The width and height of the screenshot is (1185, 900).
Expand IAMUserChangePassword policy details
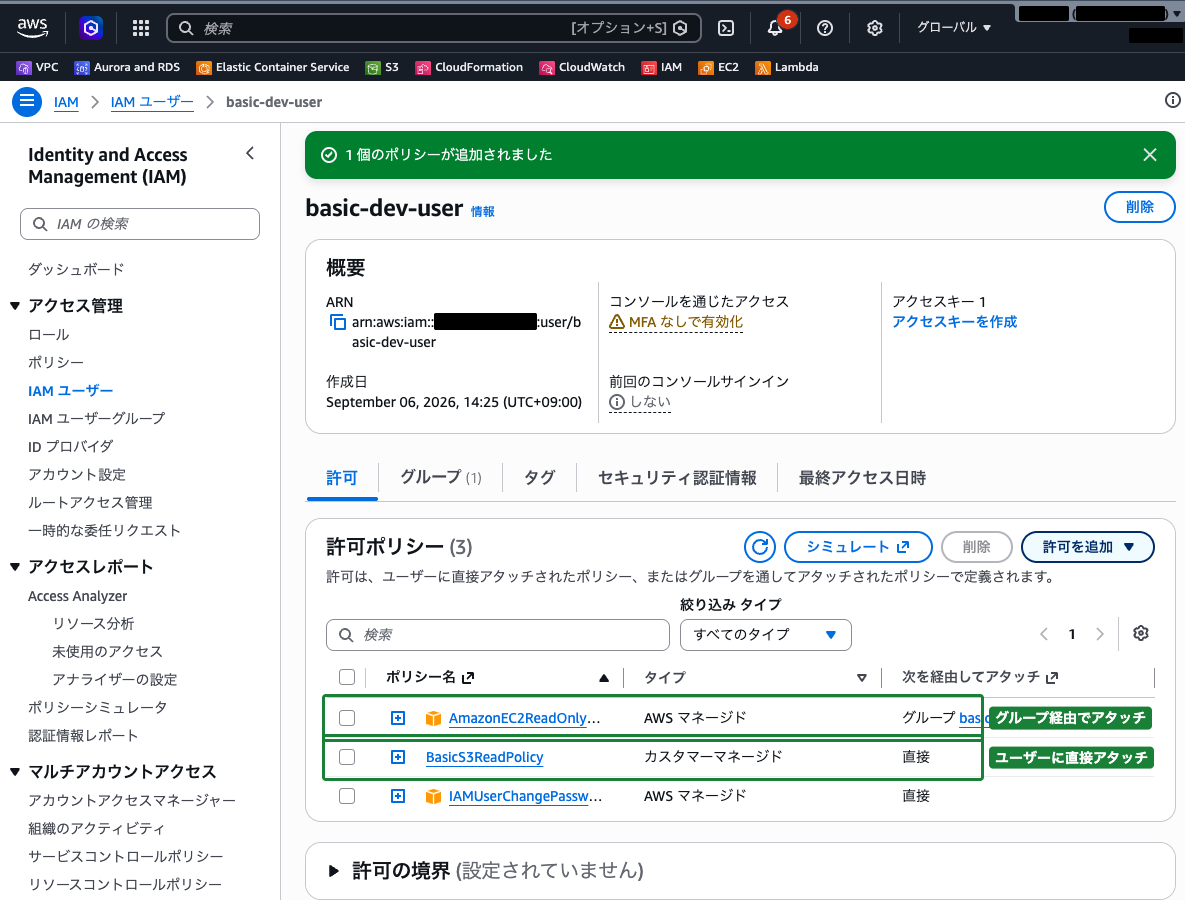click(x=398, y=796)
